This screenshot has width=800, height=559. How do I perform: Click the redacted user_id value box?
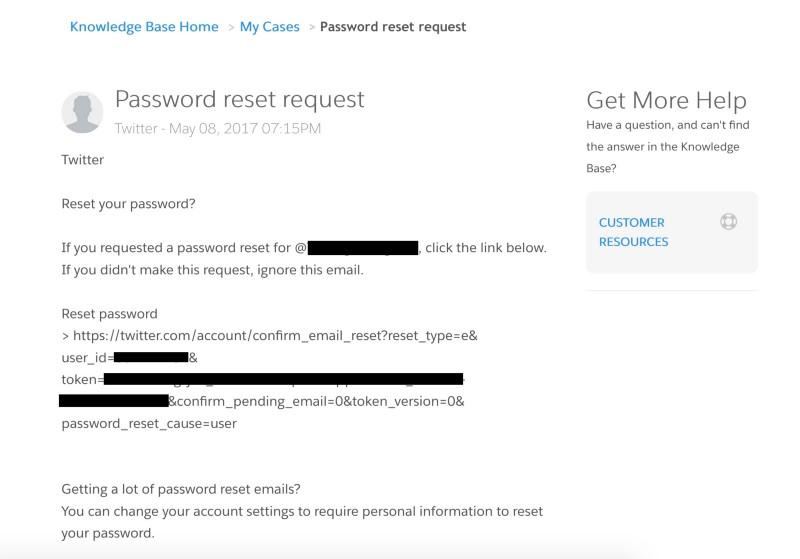click(x=150, y=357)
